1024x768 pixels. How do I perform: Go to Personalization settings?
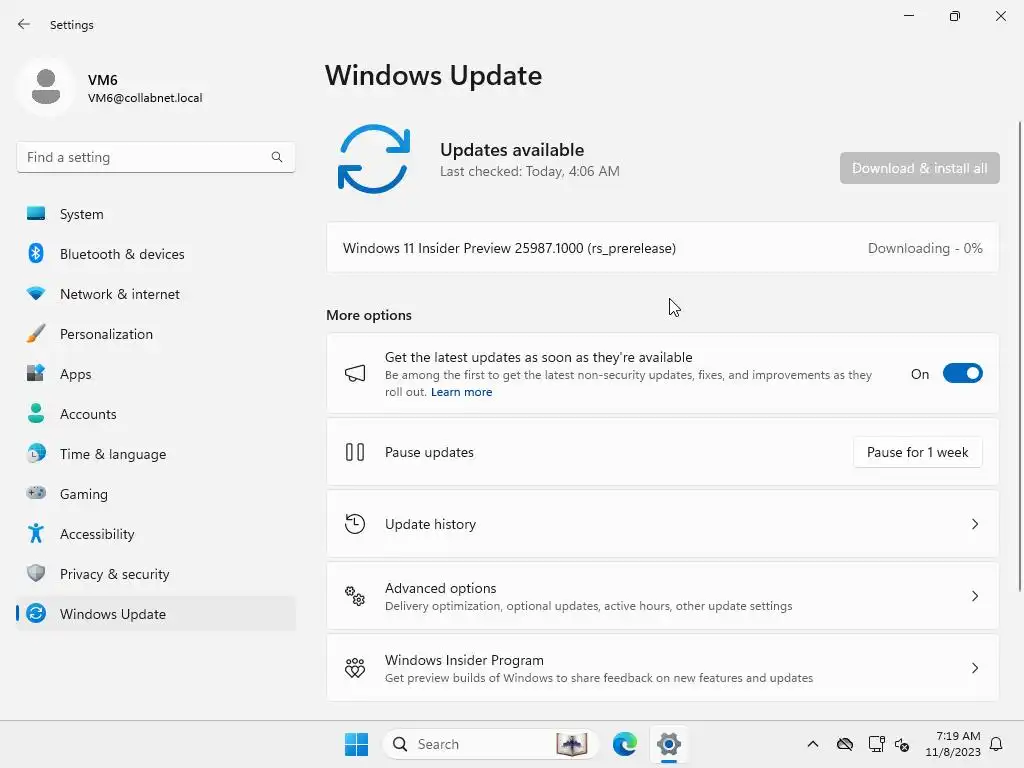(155, 334)
